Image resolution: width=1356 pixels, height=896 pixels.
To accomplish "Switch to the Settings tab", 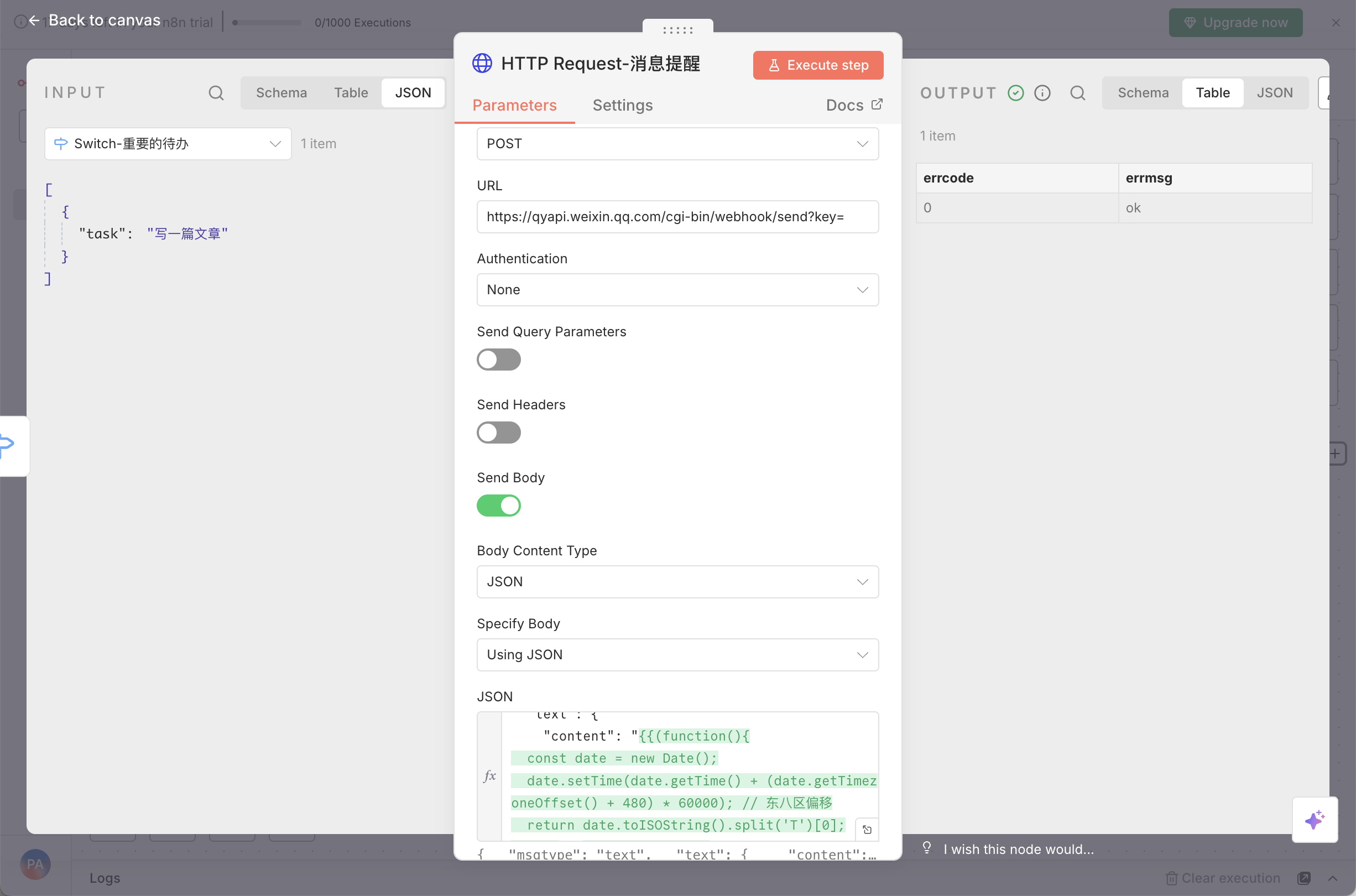I will tap(622, 105).
